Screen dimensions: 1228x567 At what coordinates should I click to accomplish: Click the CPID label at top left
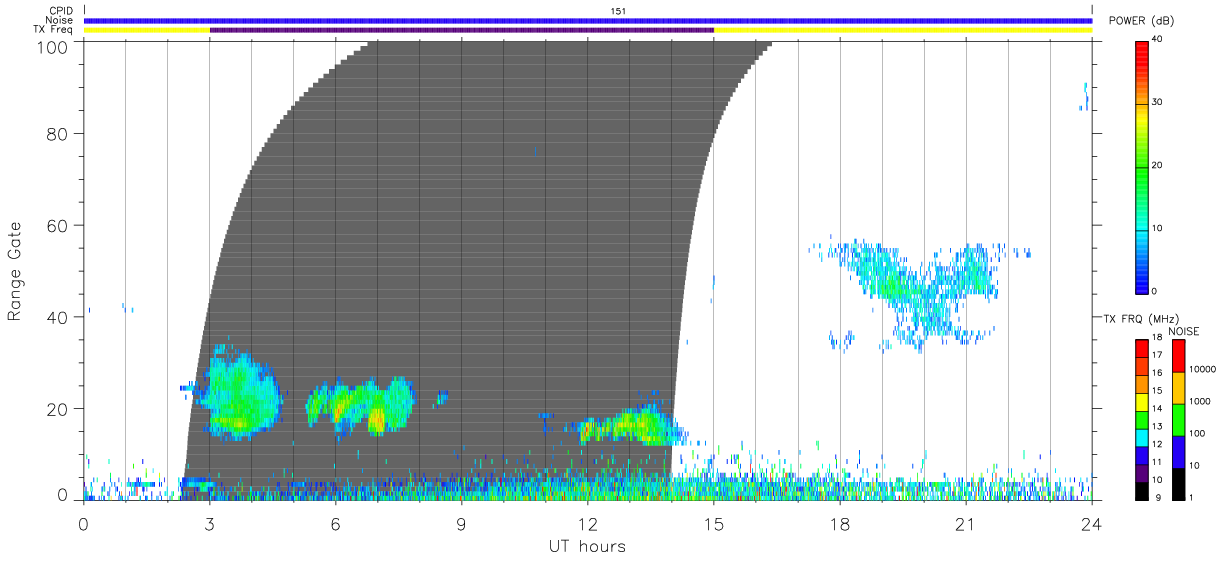point(60,11)
